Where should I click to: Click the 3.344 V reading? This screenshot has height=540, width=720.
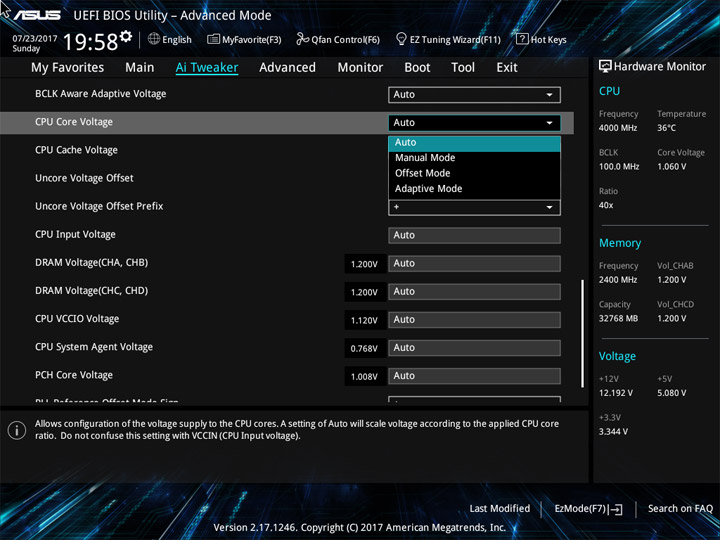613,432
